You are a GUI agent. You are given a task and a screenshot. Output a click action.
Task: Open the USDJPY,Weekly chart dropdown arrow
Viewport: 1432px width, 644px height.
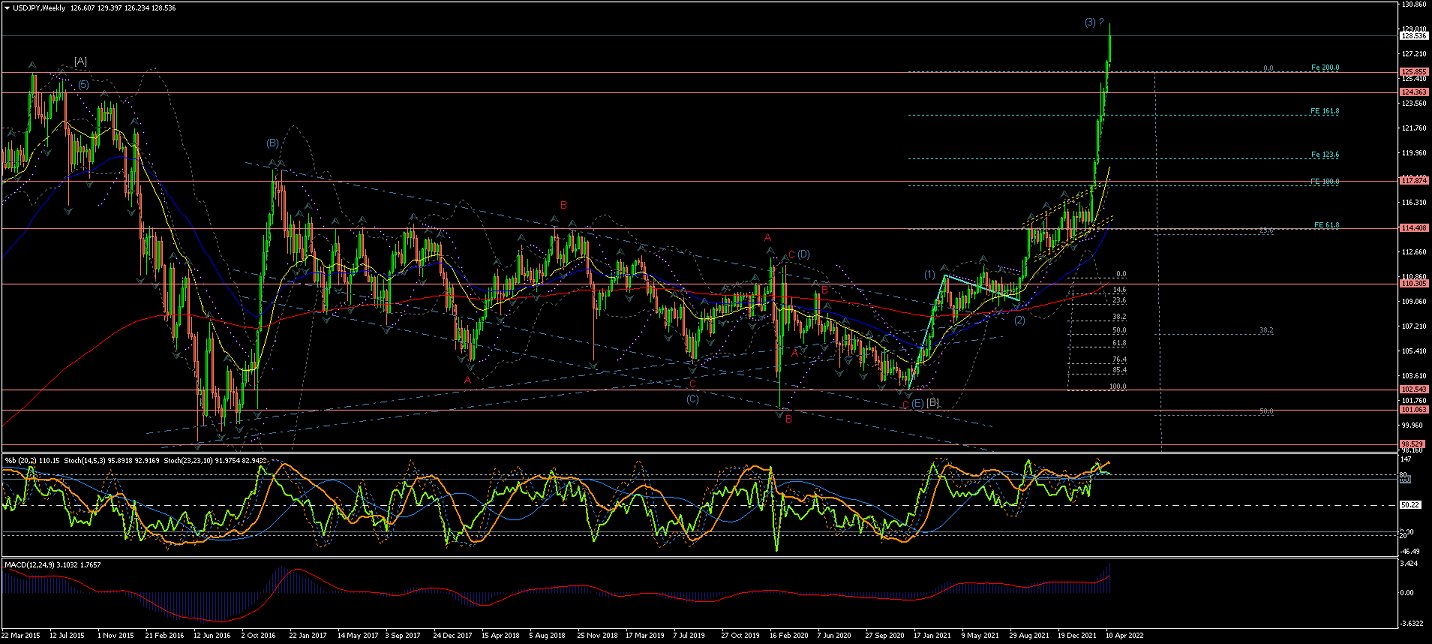[7, 7]
